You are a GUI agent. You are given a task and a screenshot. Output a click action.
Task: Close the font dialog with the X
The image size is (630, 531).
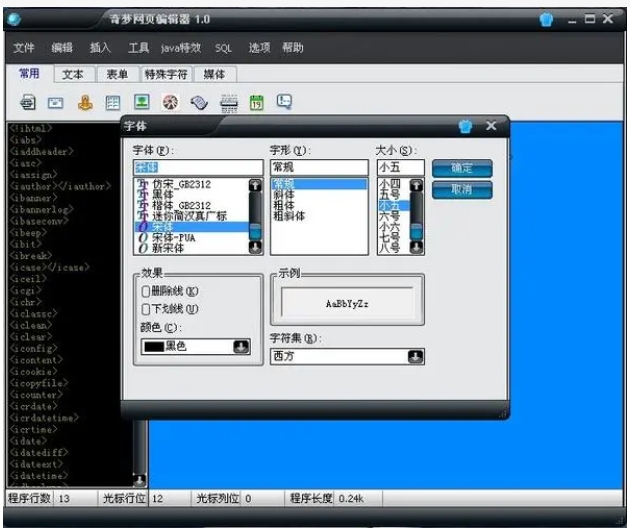491,126
